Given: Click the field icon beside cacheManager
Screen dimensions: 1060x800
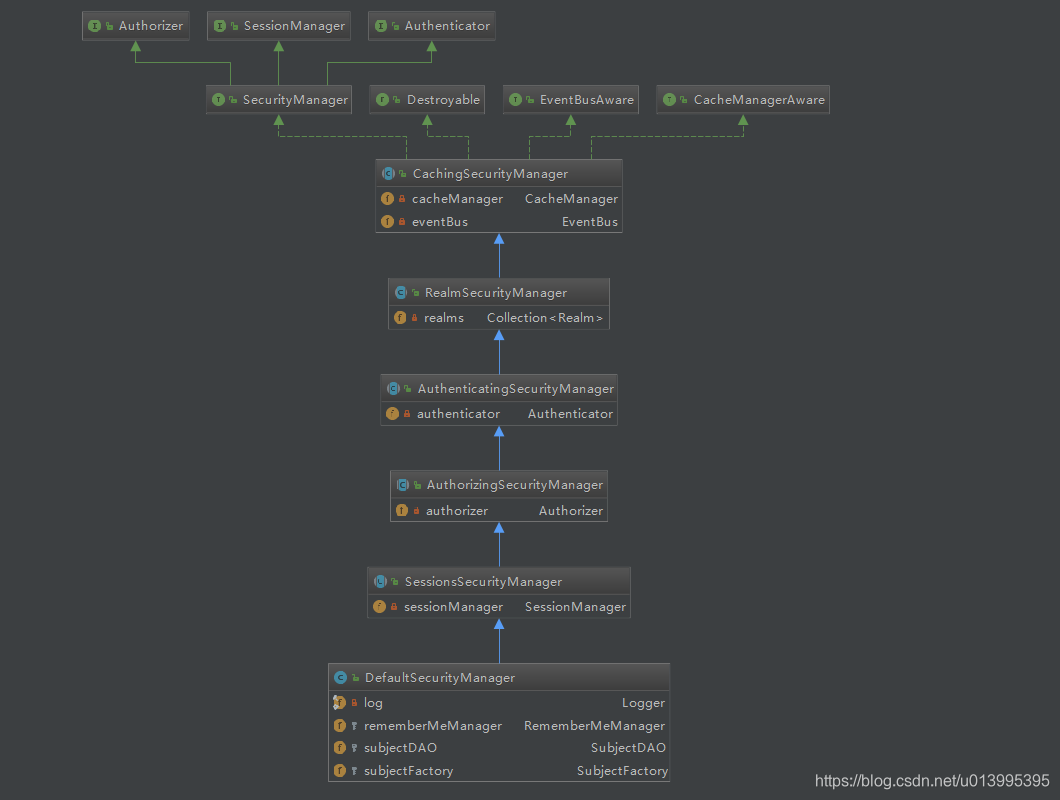Looking at the screenshot, I should pos(388,198).
